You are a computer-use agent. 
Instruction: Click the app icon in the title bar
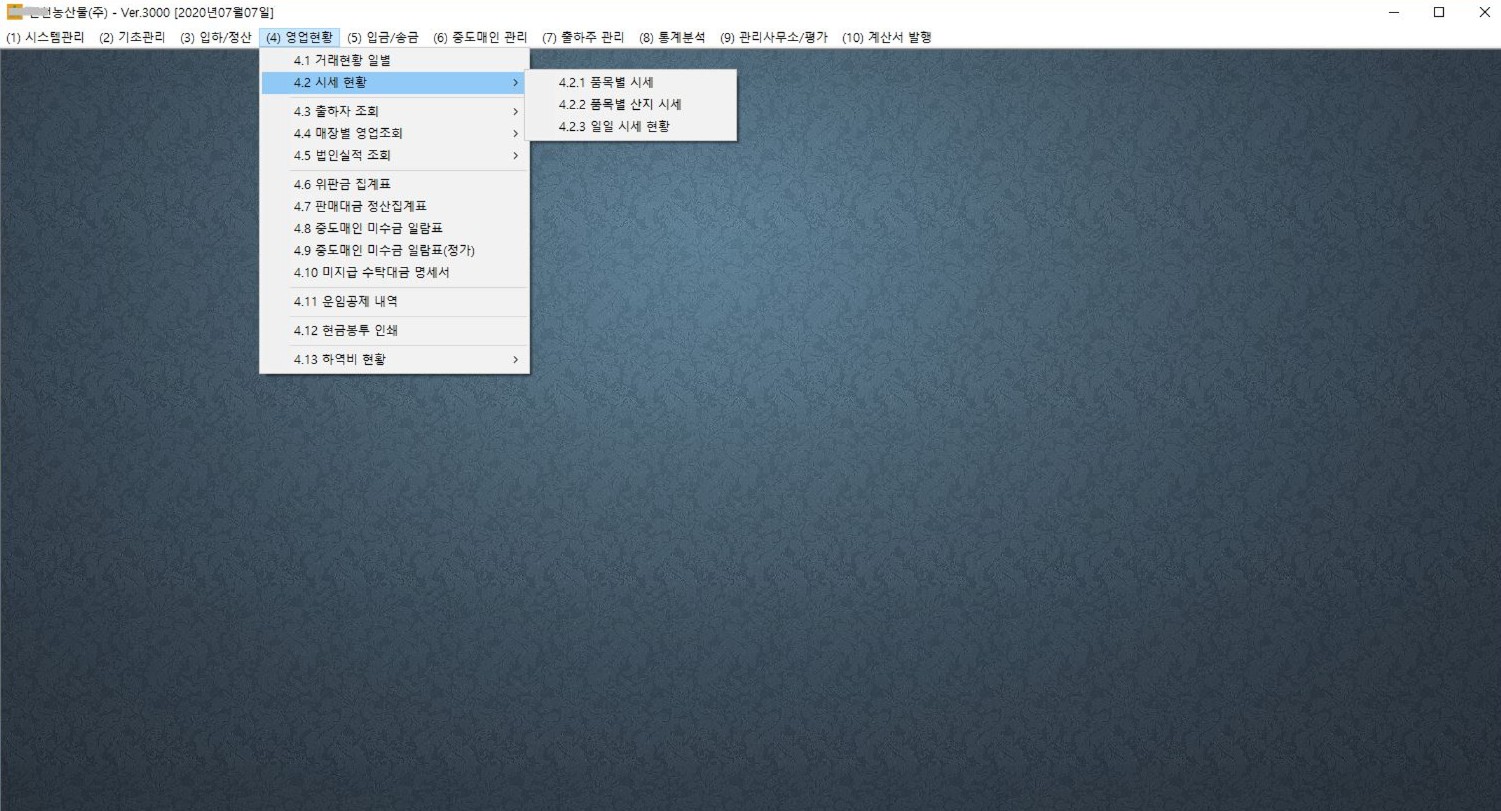tap(13, 12)
